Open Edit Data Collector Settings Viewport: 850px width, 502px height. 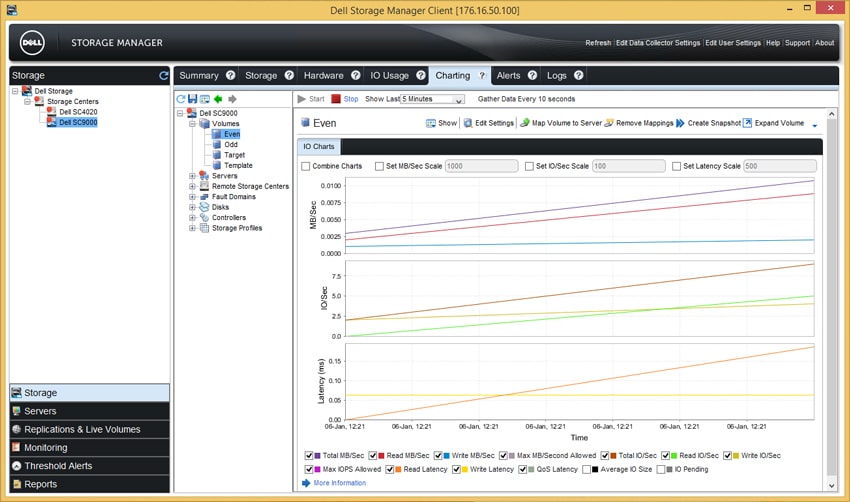[658, 43]
